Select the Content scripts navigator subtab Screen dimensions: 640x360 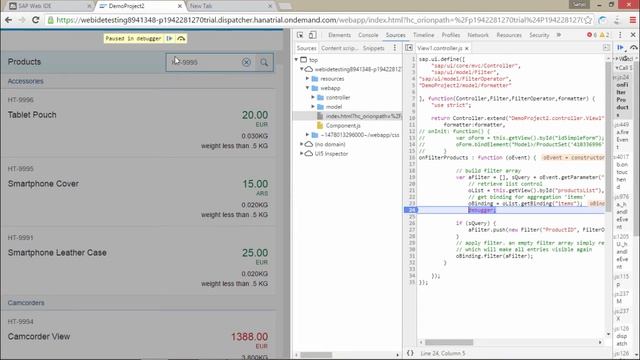[339, 48]
